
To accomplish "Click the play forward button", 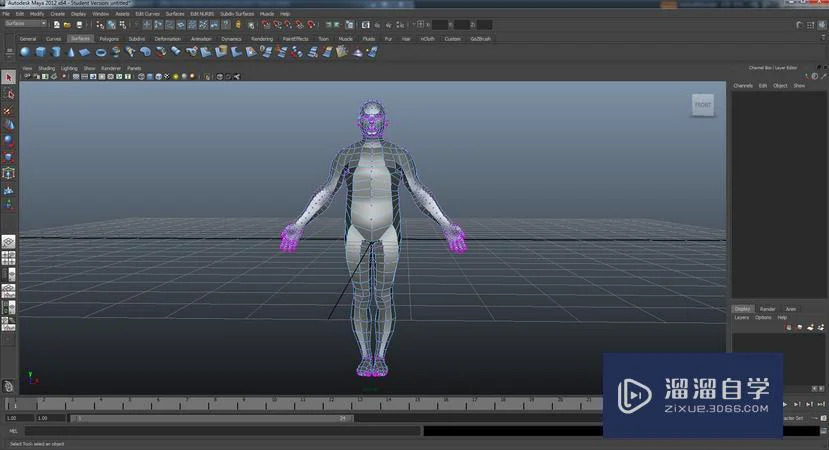I will (785, 405).
